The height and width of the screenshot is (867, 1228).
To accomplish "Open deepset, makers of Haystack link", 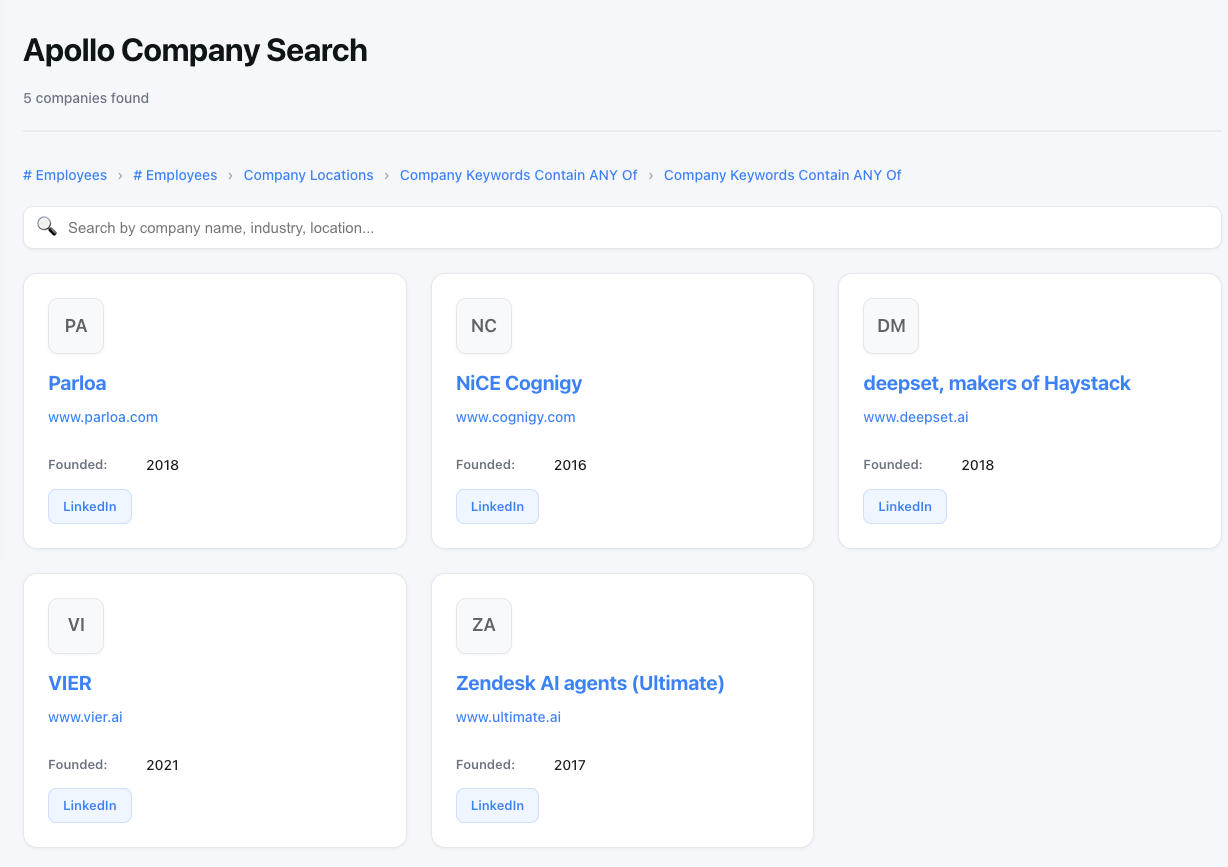I will [997, 383].
